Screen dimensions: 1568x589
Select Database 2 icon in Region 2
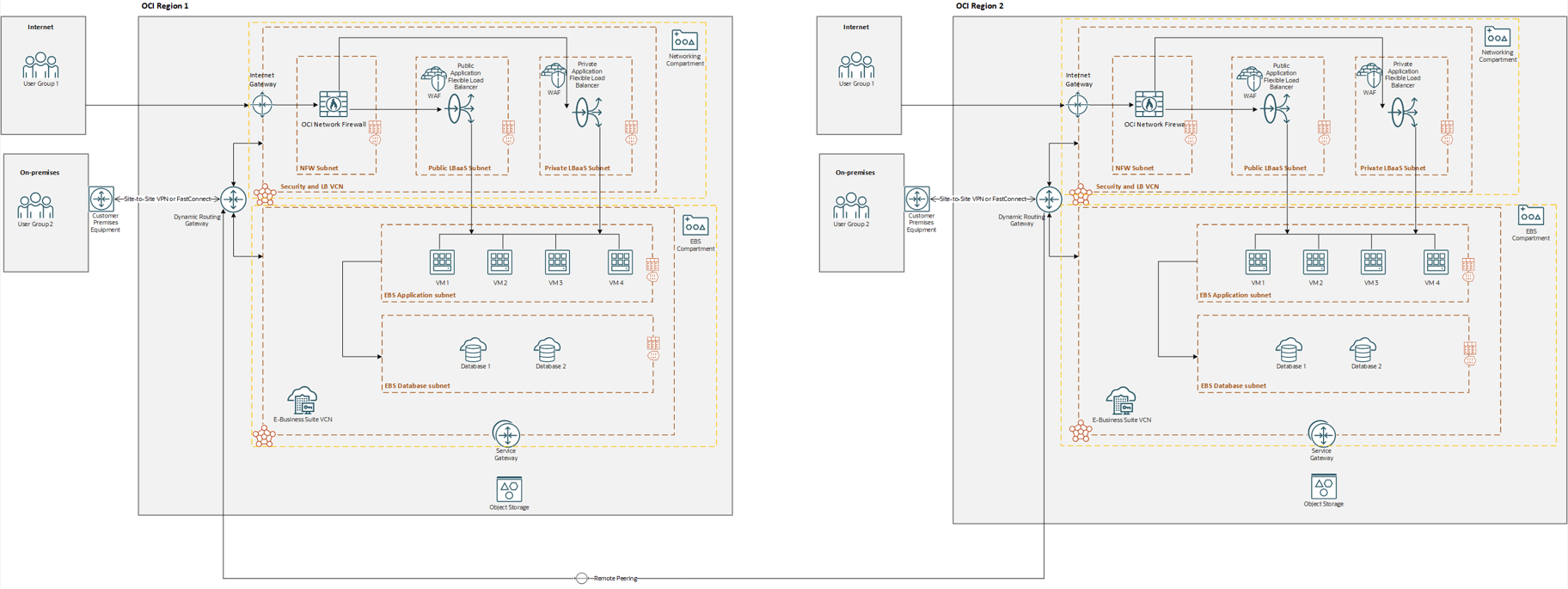point(1363,350)
